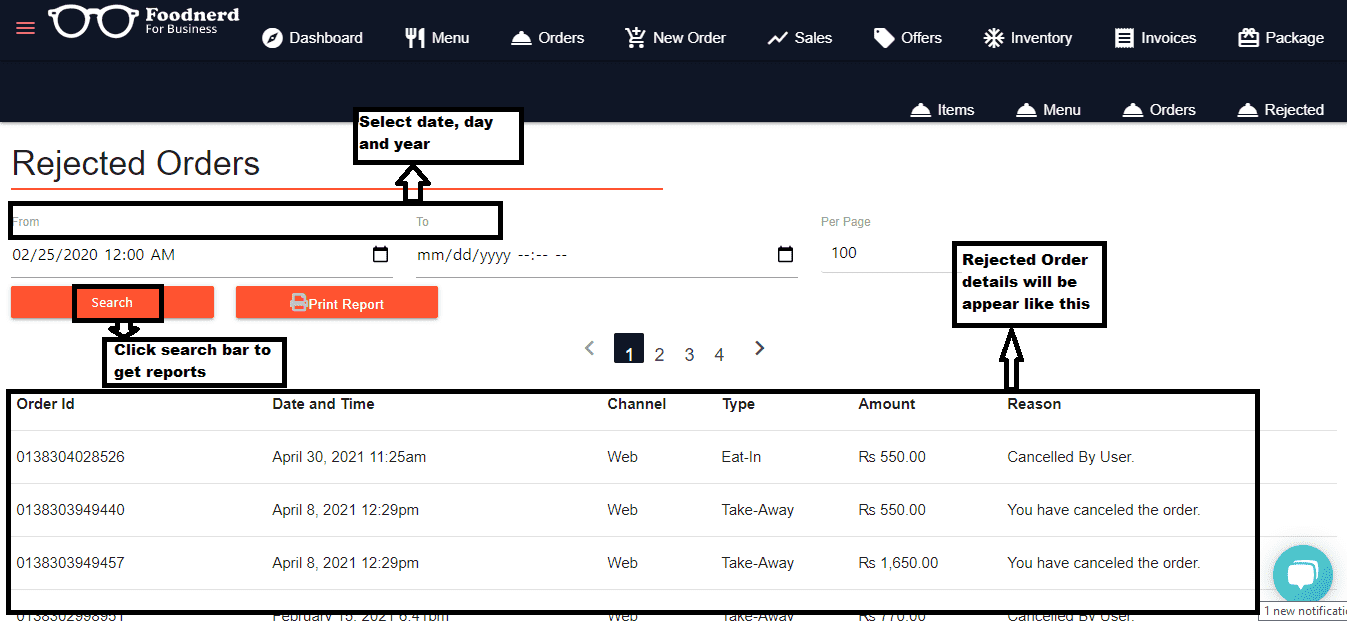Viewport: 1347px width, 621px height.
Task: Open the To date calendar picker
Action: (x=785, y=255)
